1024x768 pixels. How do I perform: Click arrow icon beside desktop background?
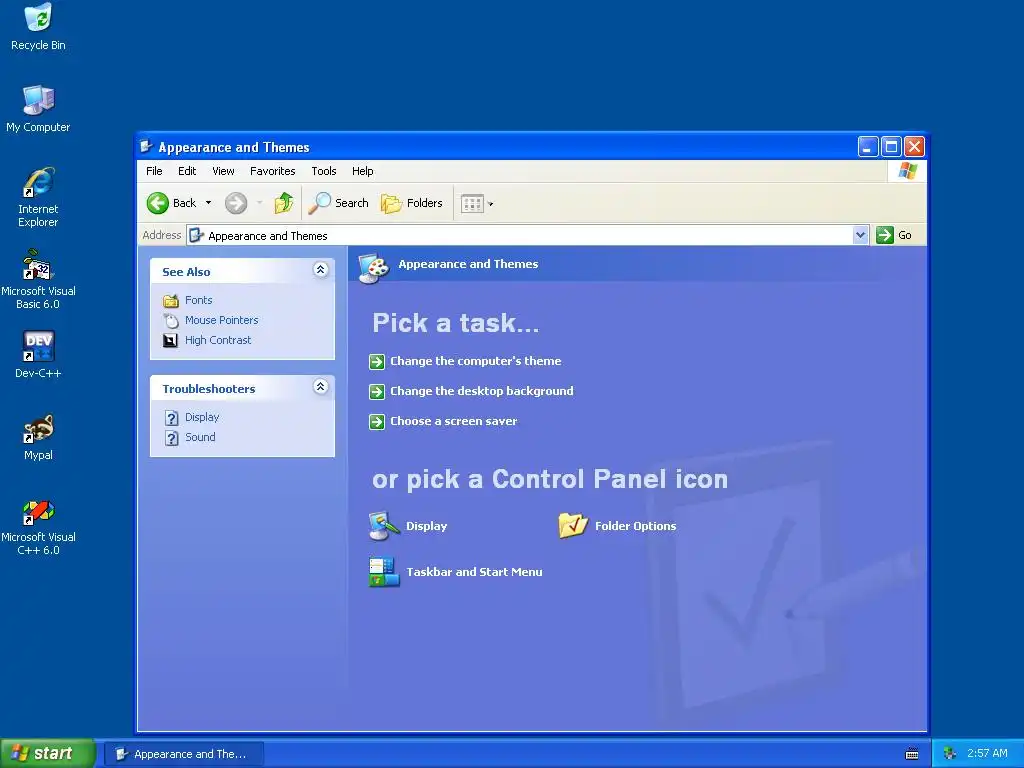[377, 392]
